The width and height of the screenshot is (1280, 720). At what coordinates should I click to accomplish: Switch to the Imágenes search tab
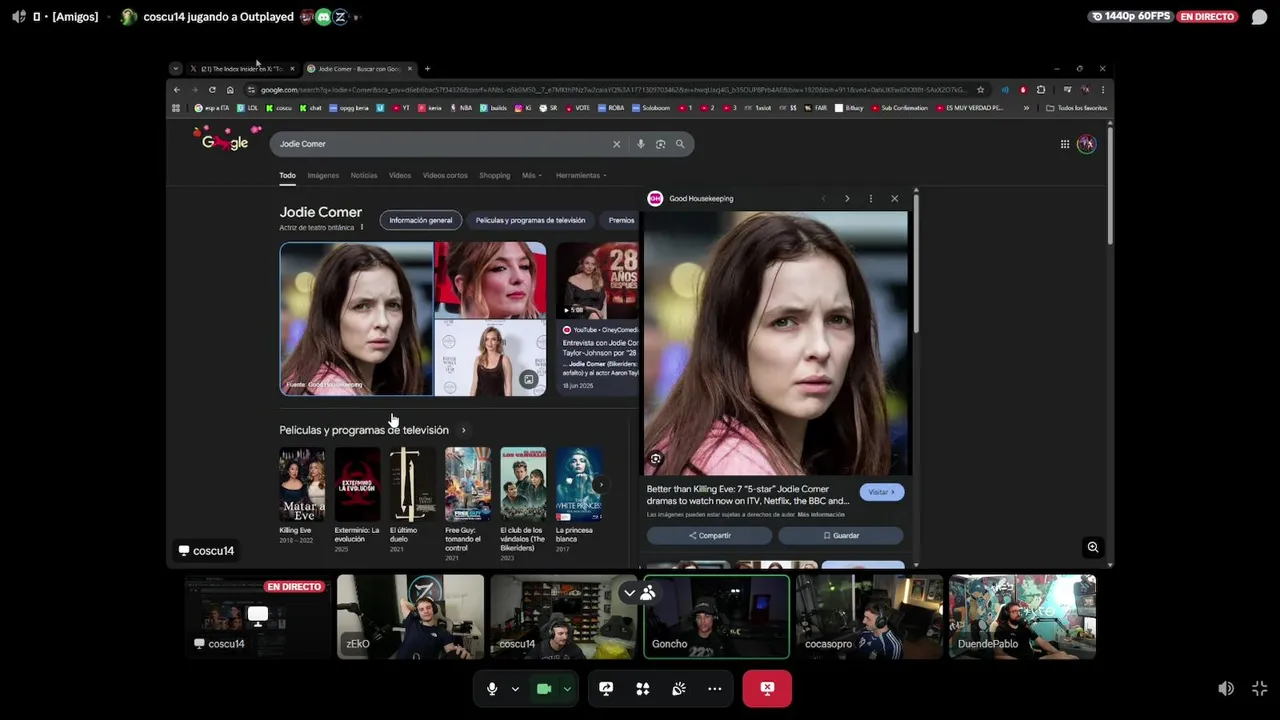click(x=323, y=175)
